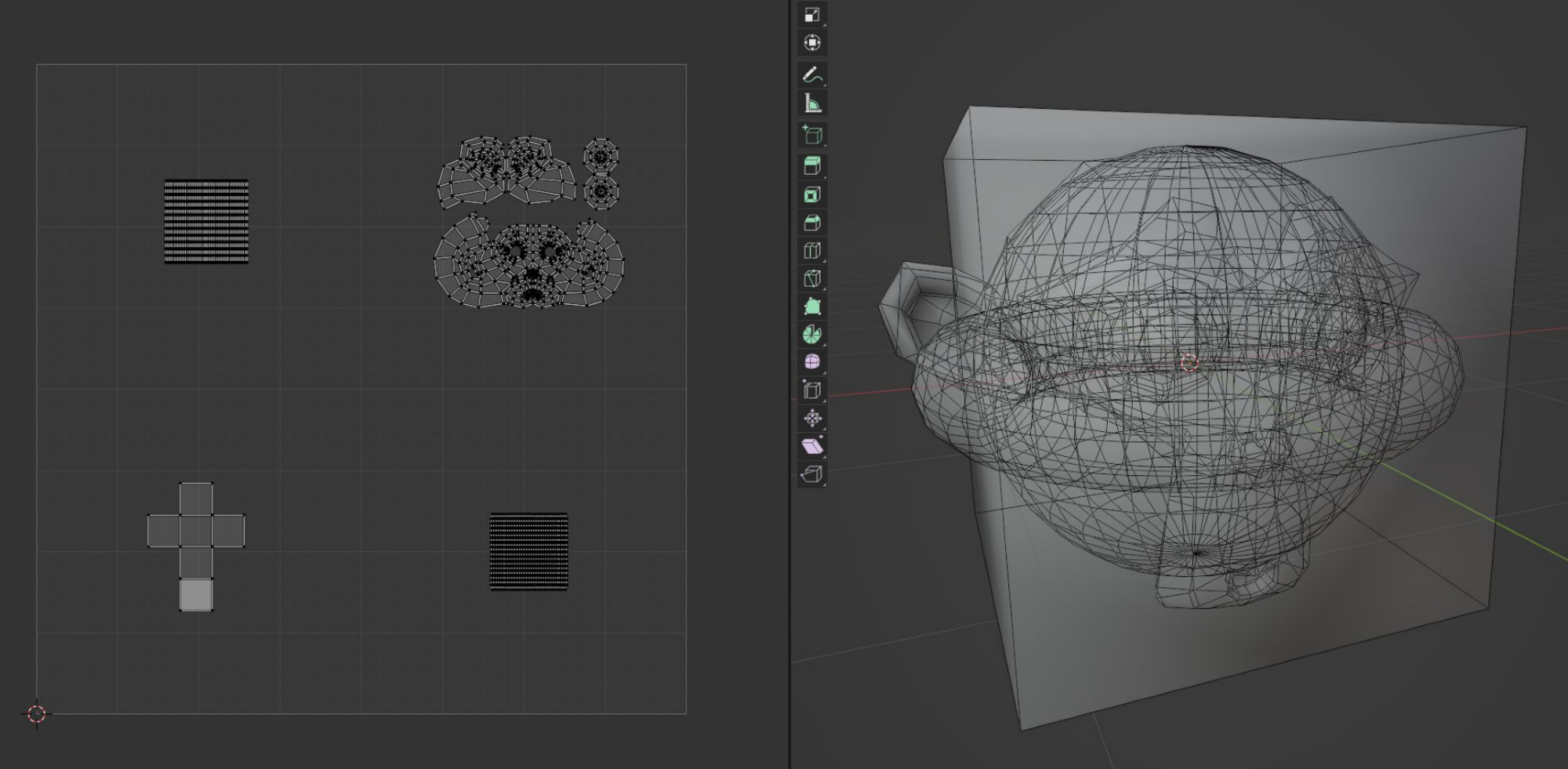This screenshot has width=1568, height=769.
Task: Select the Scale tool
Action: 812,15
